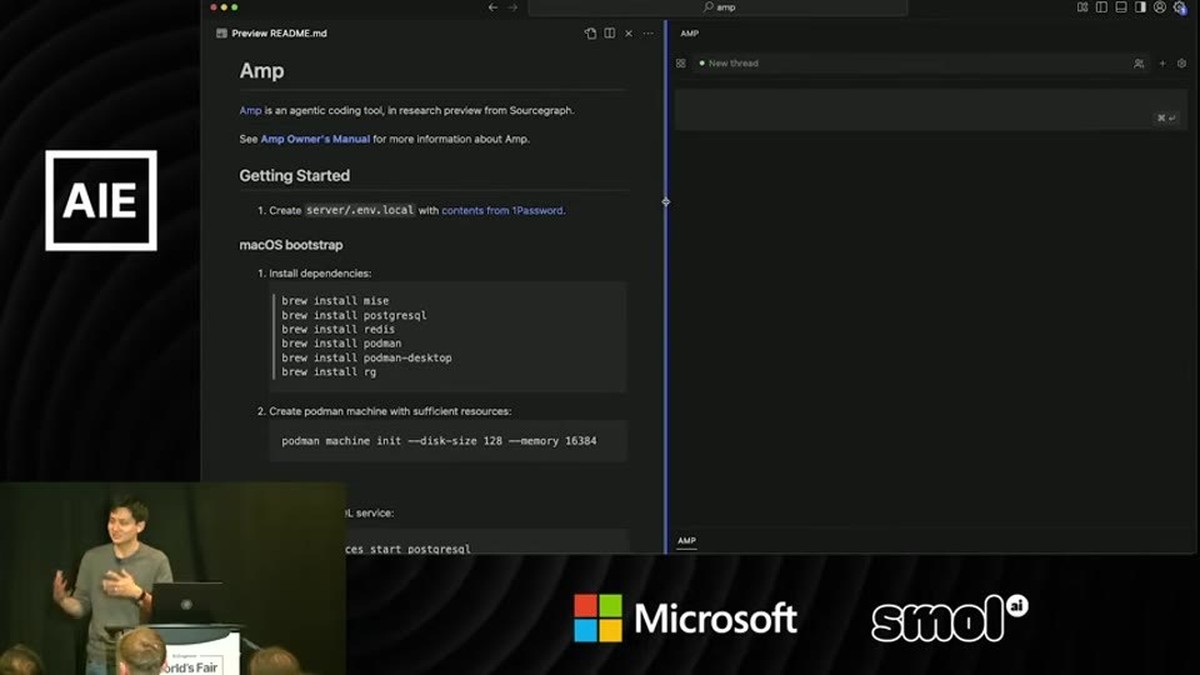This screenshot has height=675, width=1200.
Task: Click the Amp main heading
Action: tap(262, 71)
